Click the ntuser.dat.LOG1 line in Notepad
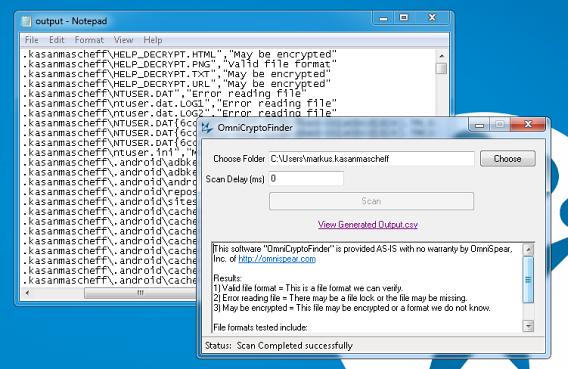 point(179,103)
